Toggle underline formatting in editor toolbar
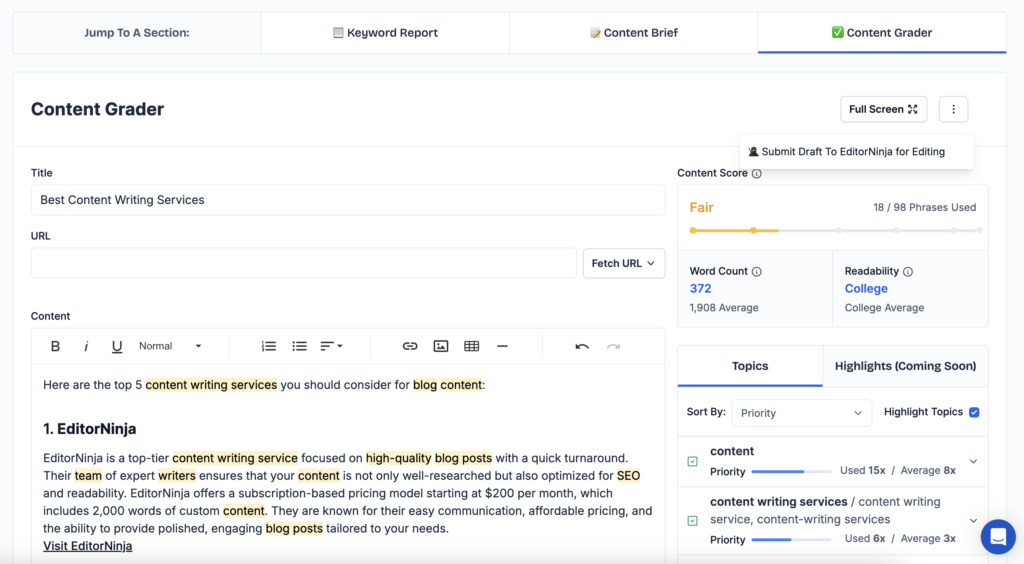Image resolution: width=1024 pixels, height=564 pixels. click(x=117, y=346)
